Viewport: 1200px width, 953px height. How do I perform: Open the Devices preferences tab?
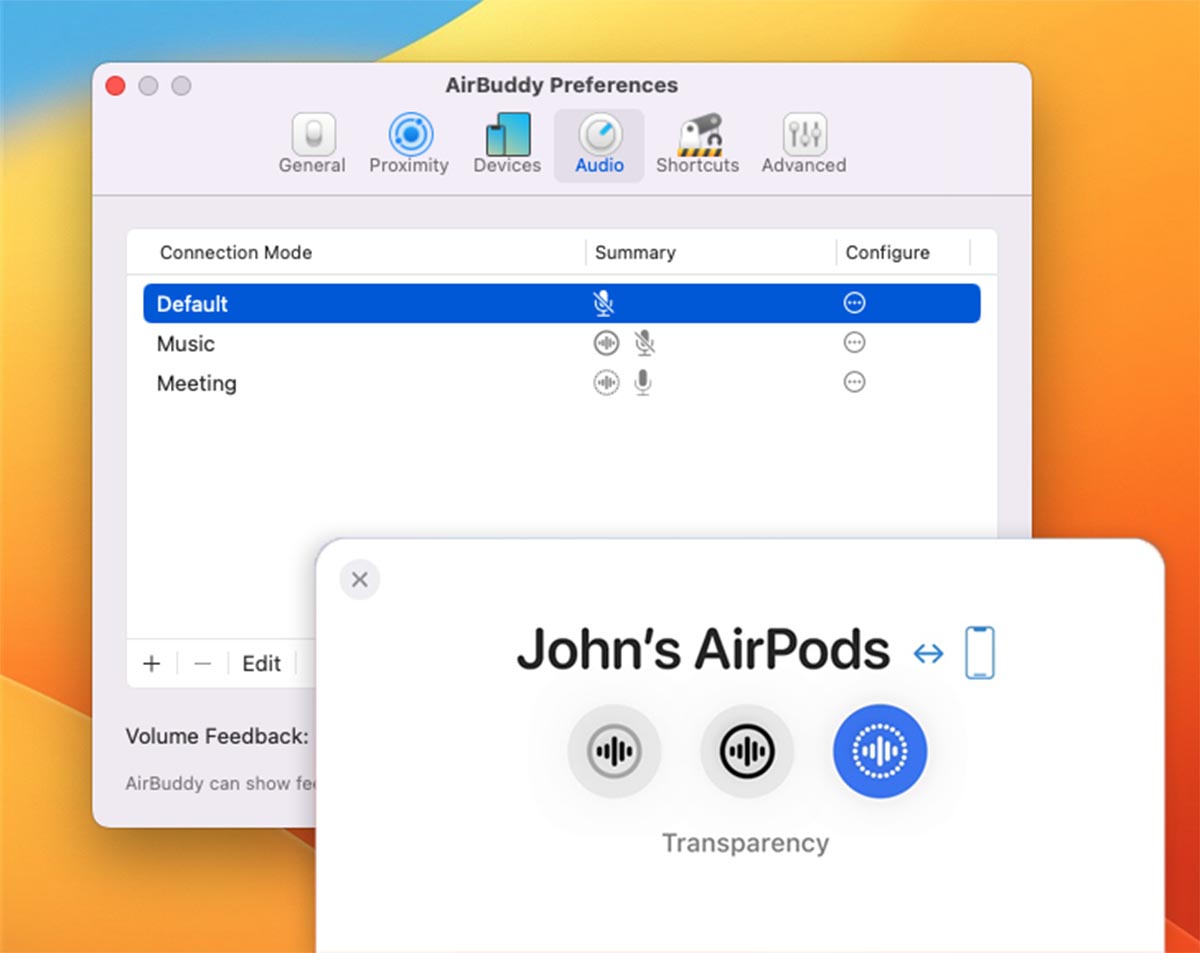(507, 146)
